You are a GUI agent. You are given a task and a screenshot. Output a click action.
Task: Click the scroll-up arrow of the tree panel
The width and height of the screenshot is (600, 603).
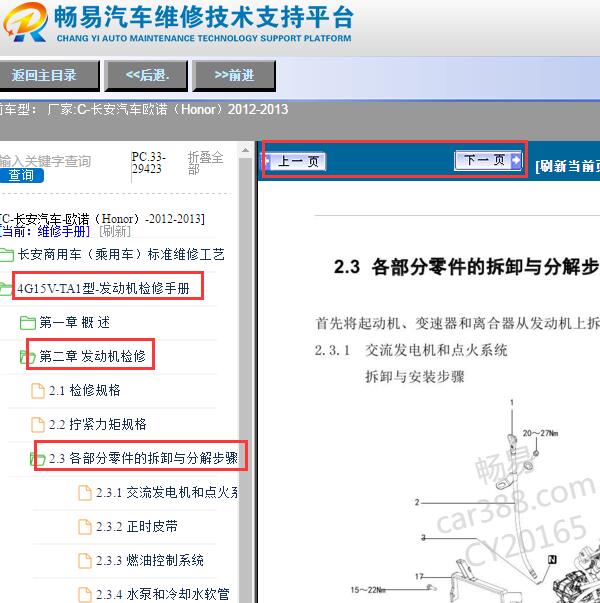tap(245, 150)
